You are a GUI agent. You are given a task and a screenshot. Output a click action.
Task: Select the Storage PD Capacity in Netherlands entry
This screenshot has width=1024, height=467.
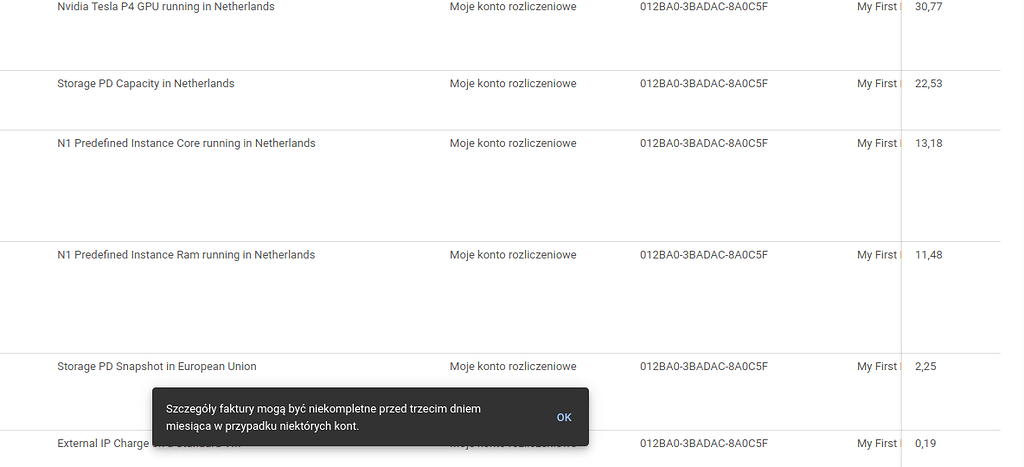tap(146, 84)
